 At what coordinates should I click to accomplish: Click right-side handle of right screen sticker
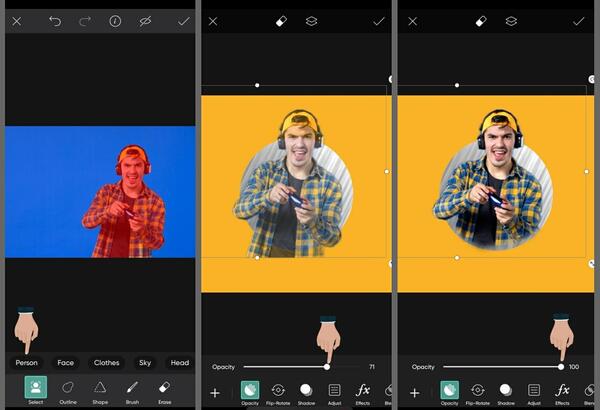[x=587, y=172]
